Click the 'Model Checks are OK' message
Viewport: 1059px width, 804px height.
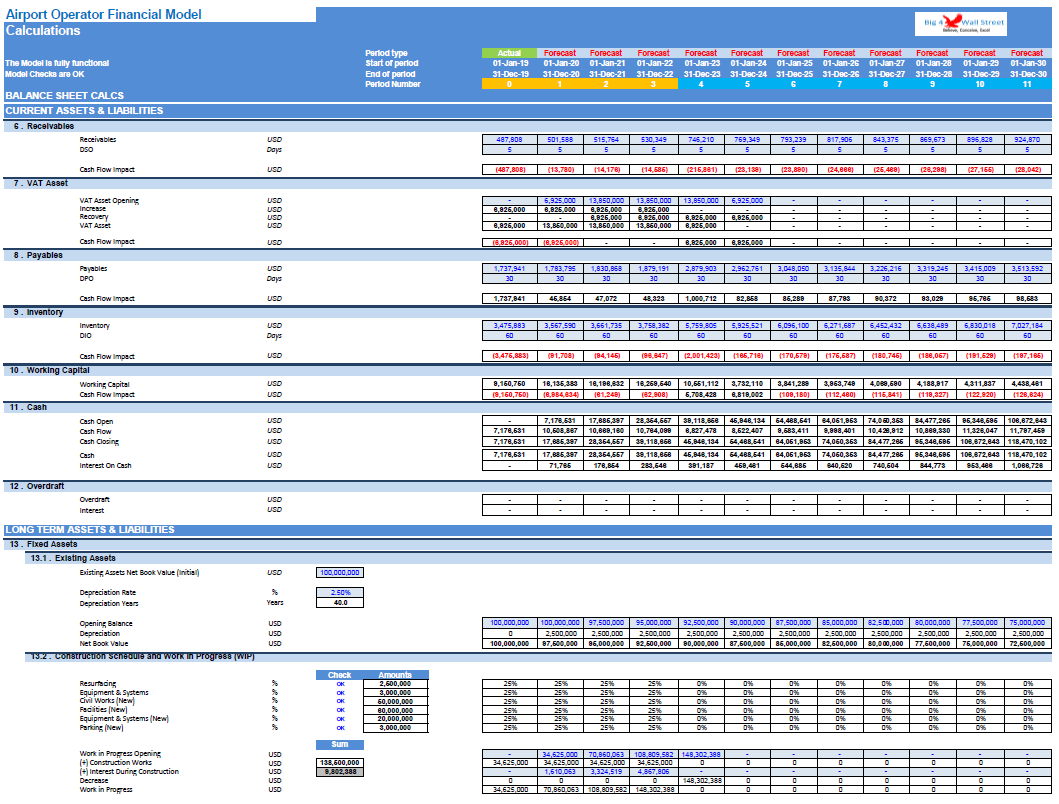click(x=45, y=74)
